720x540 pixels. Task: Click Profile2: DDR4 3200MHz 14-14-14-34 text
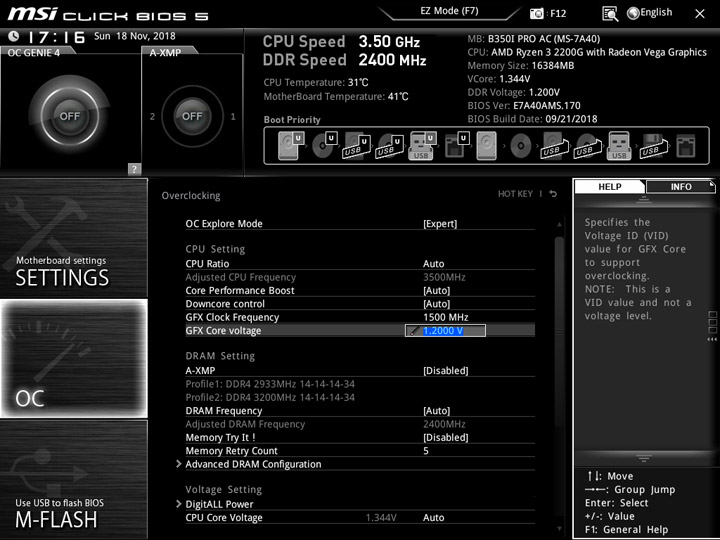(270, 397)
